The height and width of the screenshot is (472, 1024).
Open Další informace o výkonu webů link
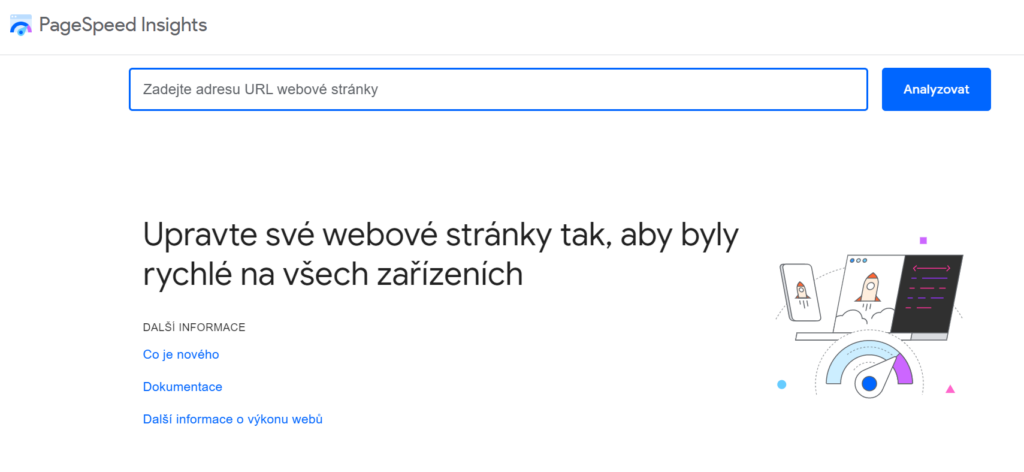coord(232,419)
